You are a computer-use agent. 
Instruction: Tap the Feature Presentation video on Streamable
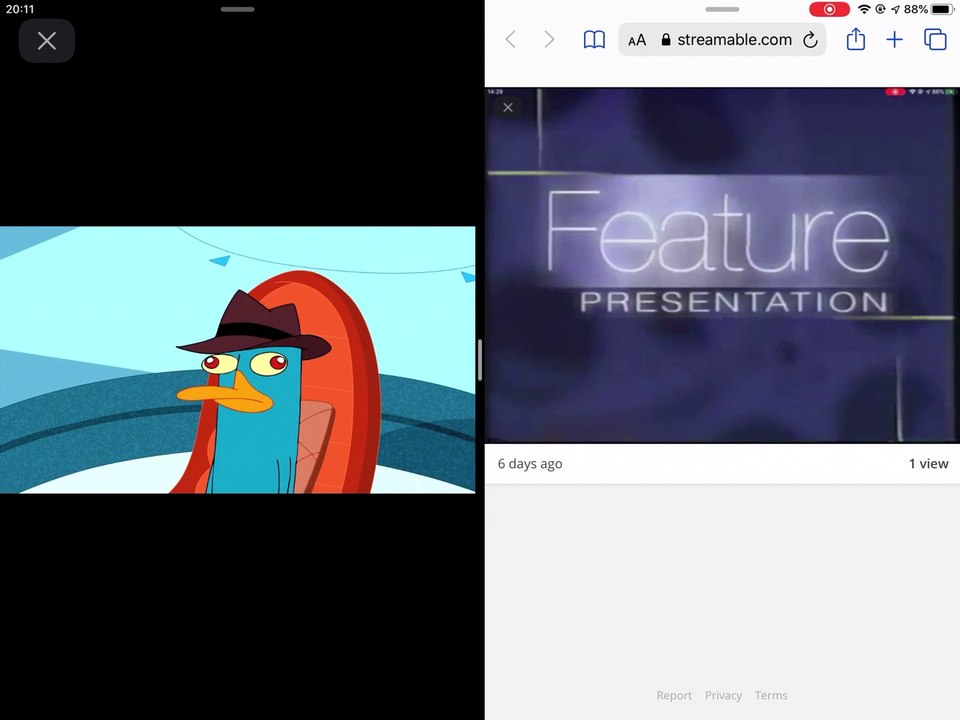pyautogui.click(x=722, y=264)
